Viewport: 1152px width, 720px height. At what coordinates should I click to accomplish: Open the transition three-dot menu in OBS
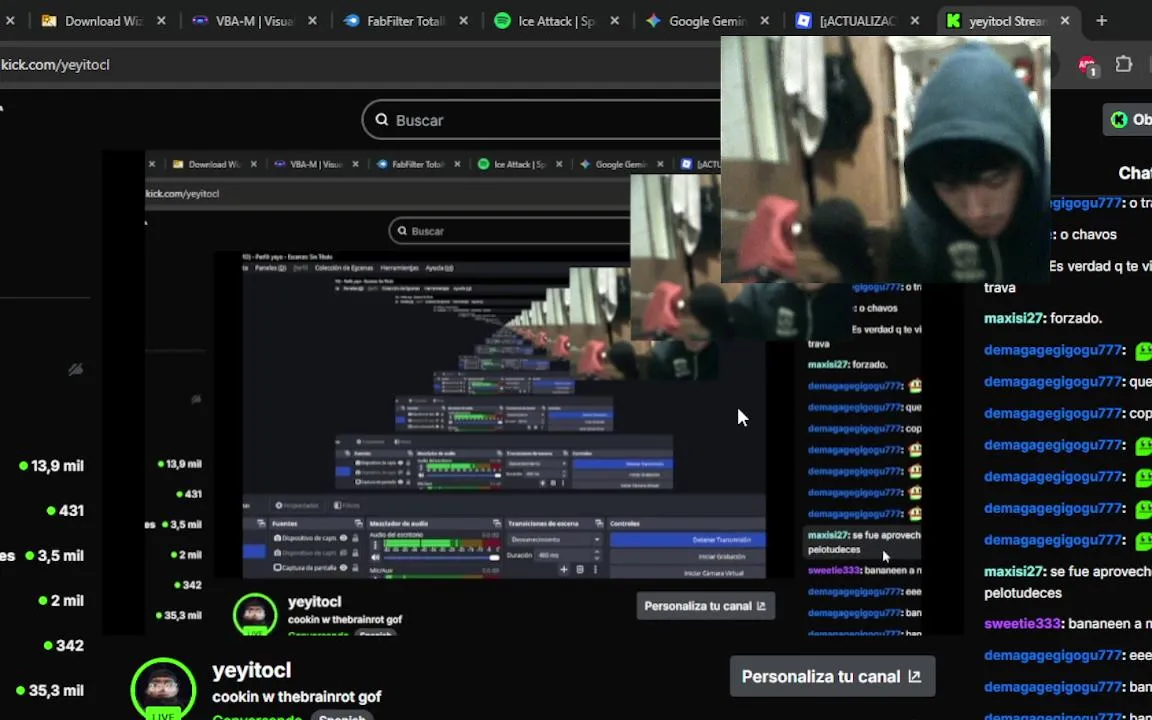tap(595, 569)
